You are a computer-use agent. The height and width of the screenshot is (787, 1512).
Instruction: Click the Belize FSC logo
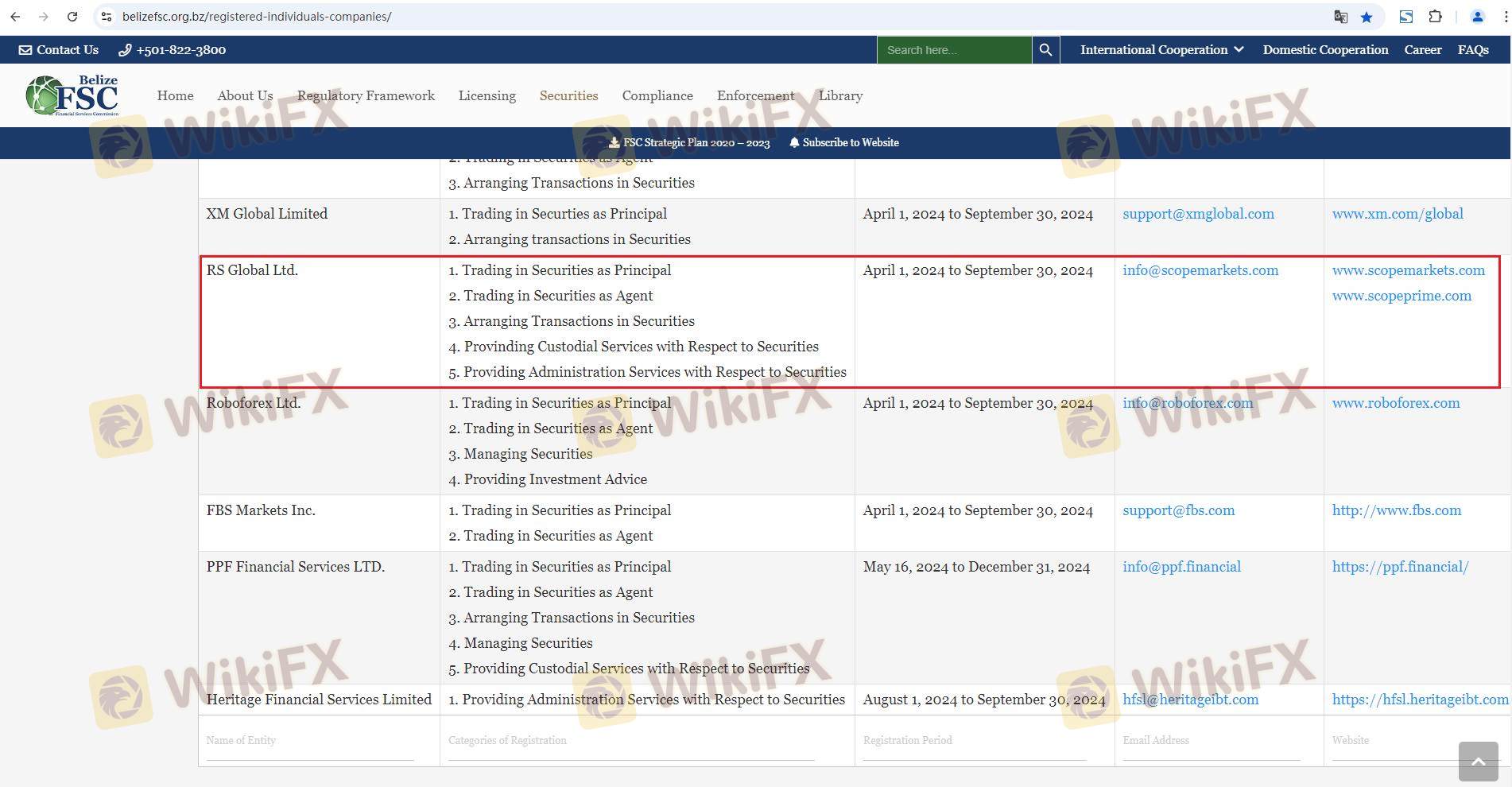pos(72,95)
